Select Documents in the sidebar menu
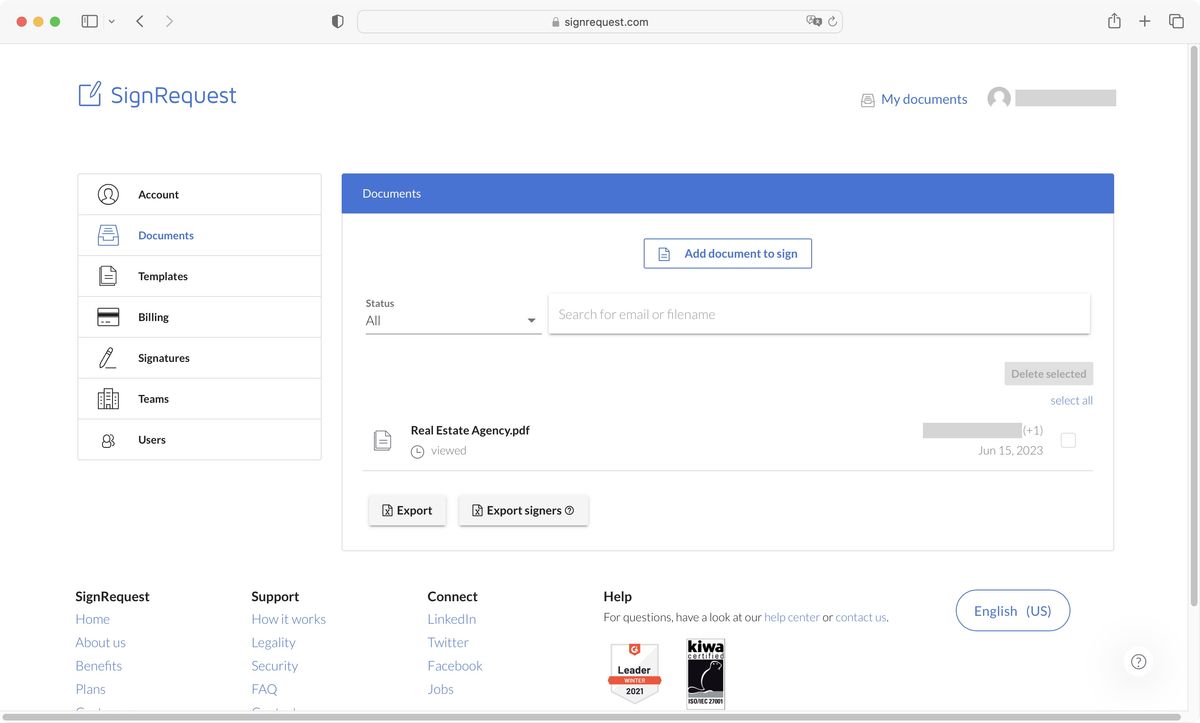 coord(166,236)
